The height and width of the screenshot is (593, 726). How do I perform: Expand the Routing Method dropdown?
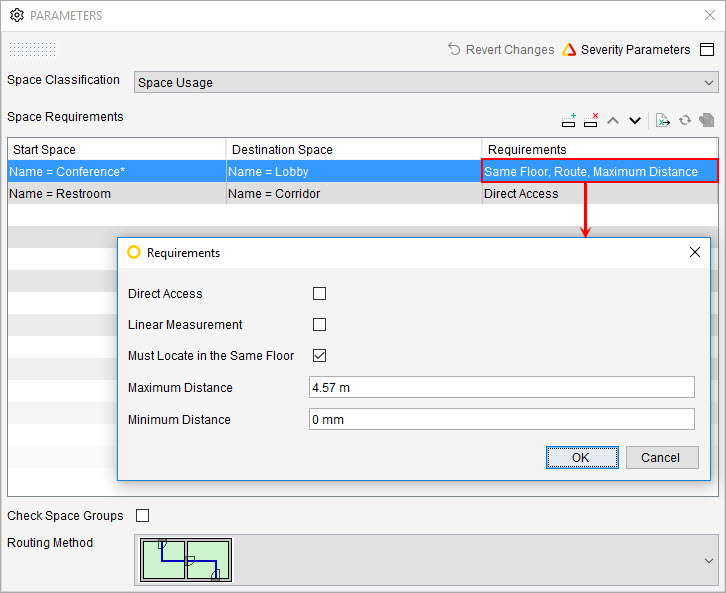(x=426, y=560)
